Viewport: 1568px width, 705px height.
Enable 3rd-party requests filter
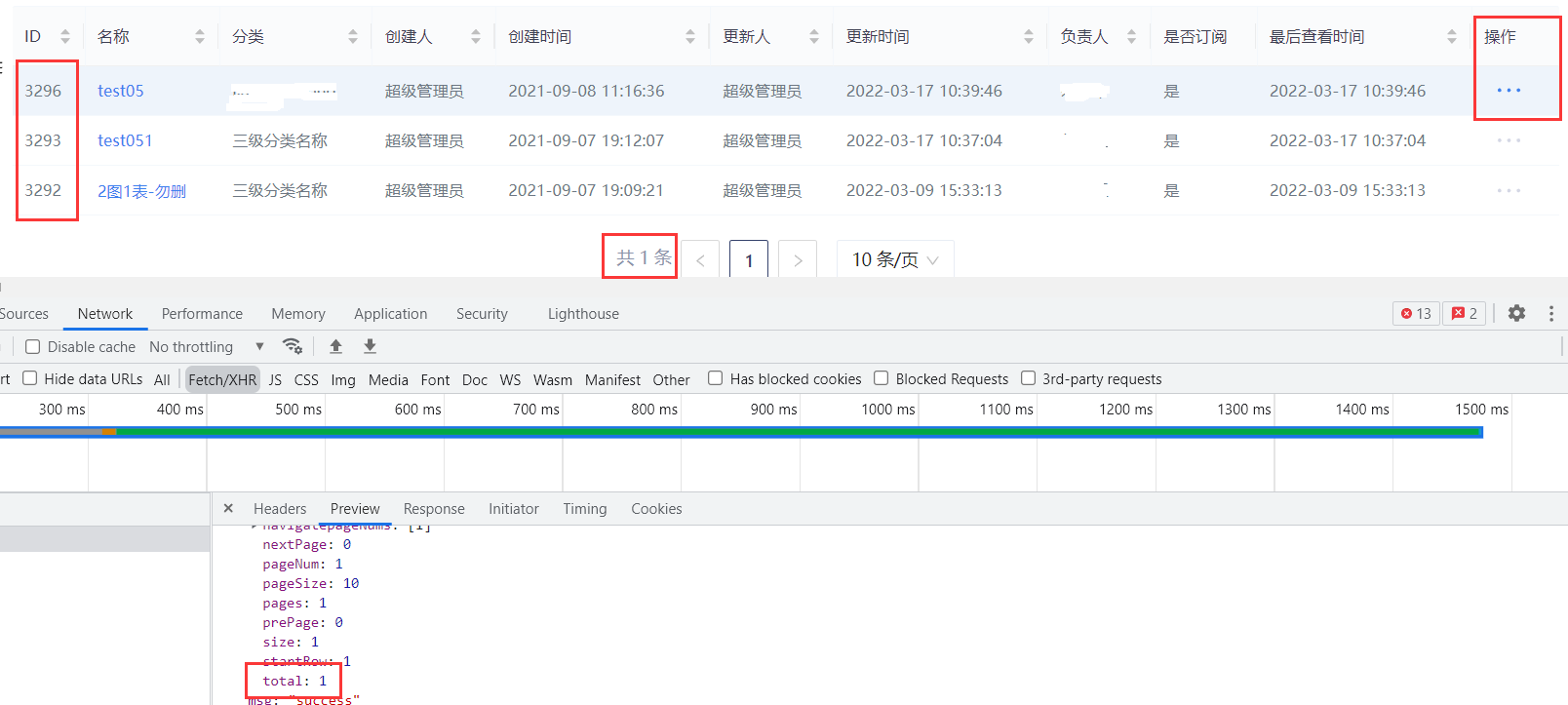1028,378
